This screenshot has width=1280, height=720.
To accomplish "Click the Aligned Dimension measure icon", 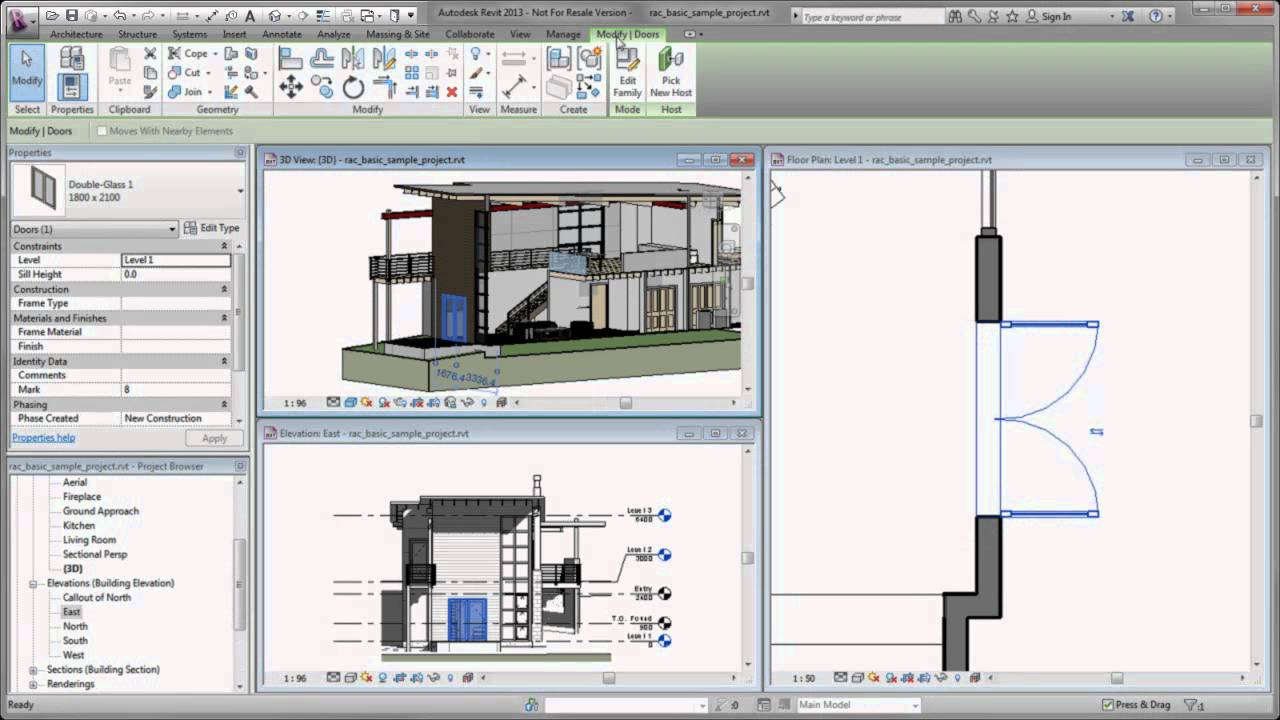I will point(515,86).
